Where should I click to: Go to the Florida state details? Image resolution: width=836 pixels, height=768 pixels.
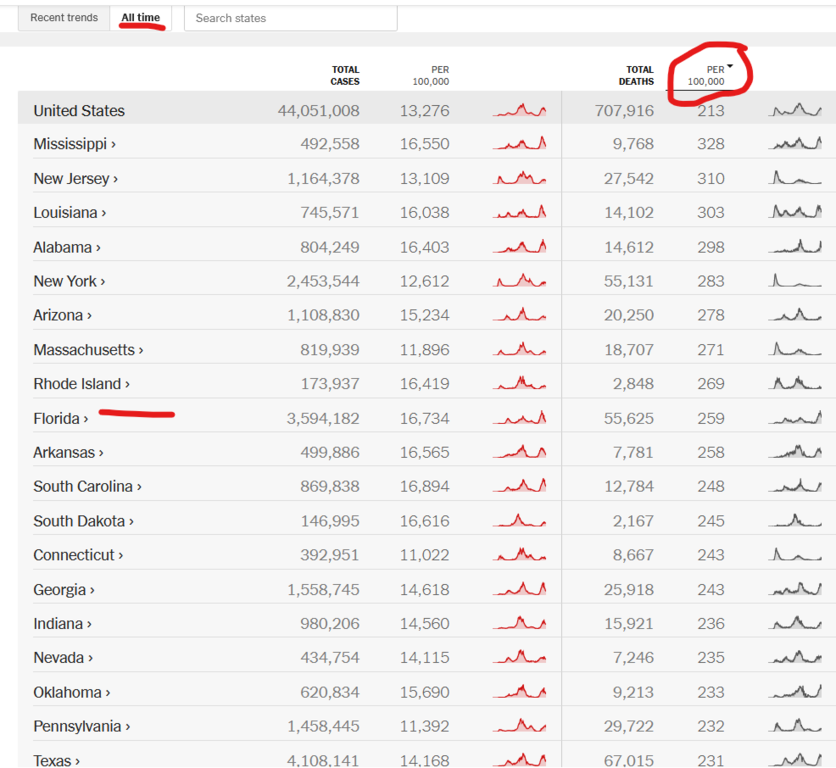point(56,418)
